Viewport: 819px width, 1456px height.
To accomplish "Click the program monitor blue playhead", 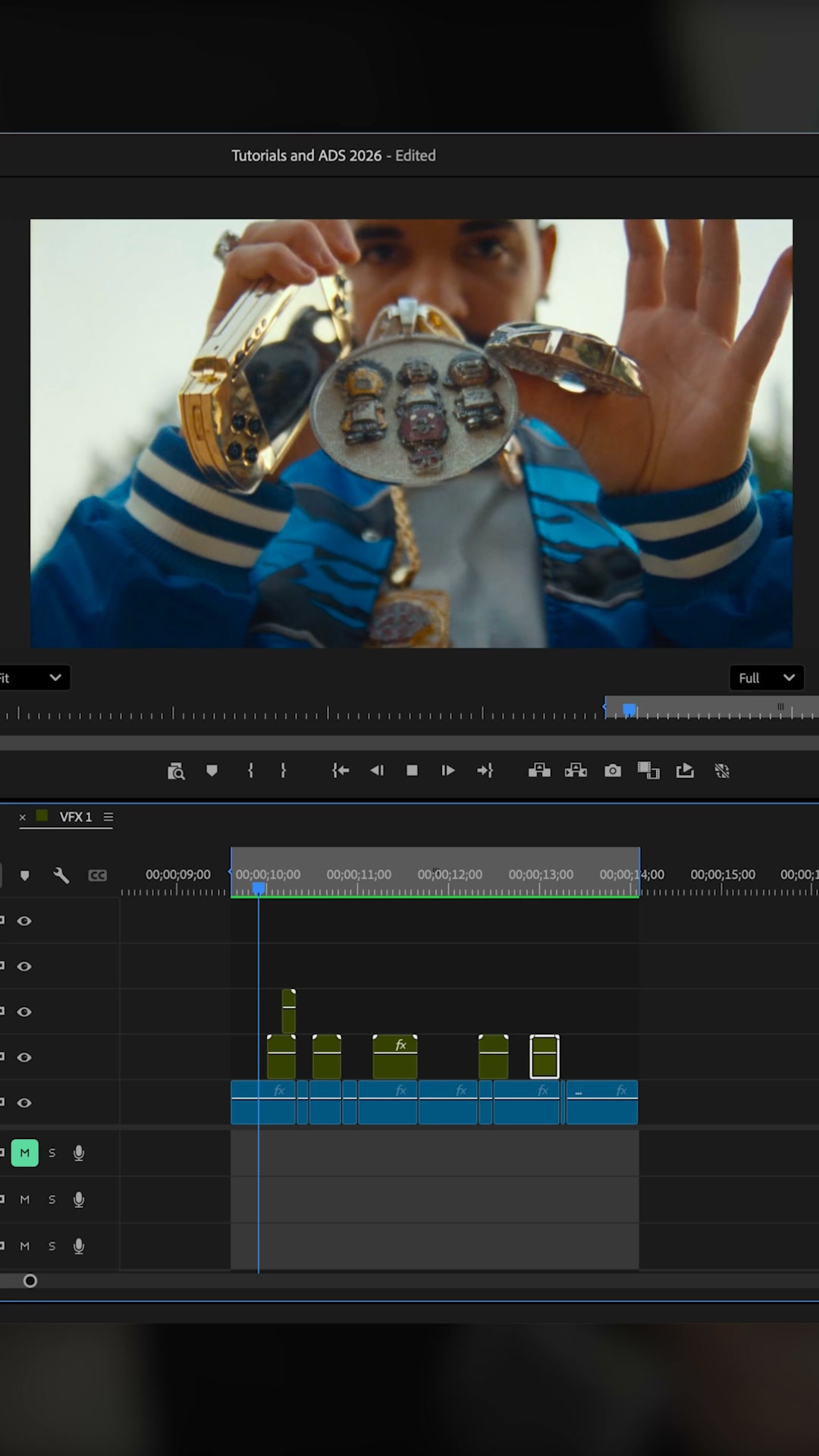I will point(629,710).
